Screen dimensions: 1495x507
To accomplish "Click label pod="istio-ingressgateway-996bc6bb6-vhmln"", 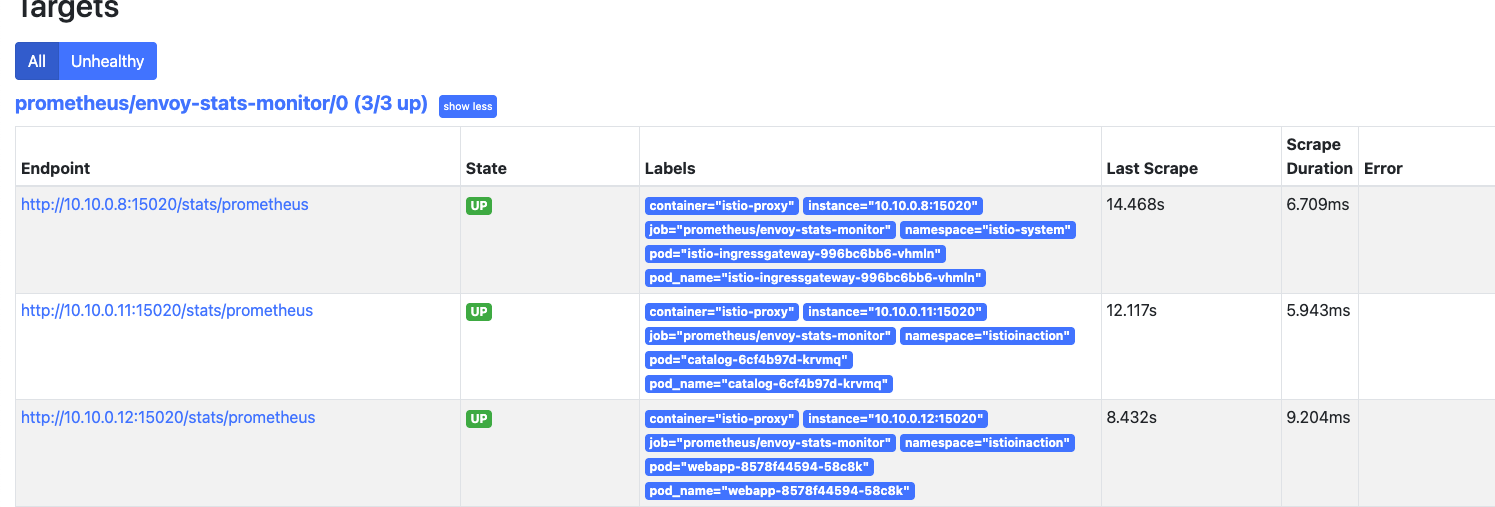I will [x=797, y=254].
